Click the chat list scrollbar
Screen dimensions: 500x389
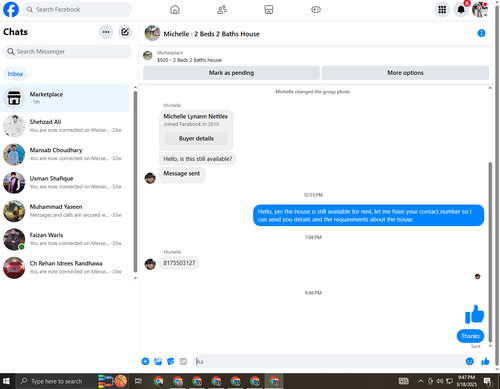pyautogui.click(x=135, y=182)
